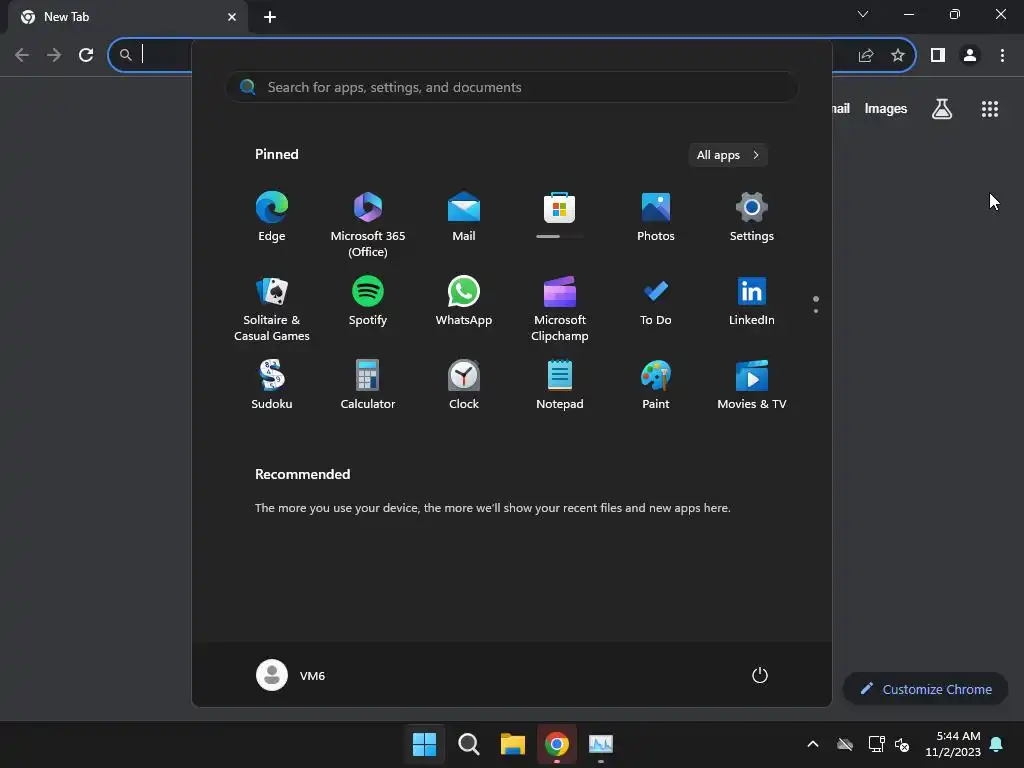Click the Windows Start button in taskbar
Screen dimensions: 1024x768
(x=424, y=744)
